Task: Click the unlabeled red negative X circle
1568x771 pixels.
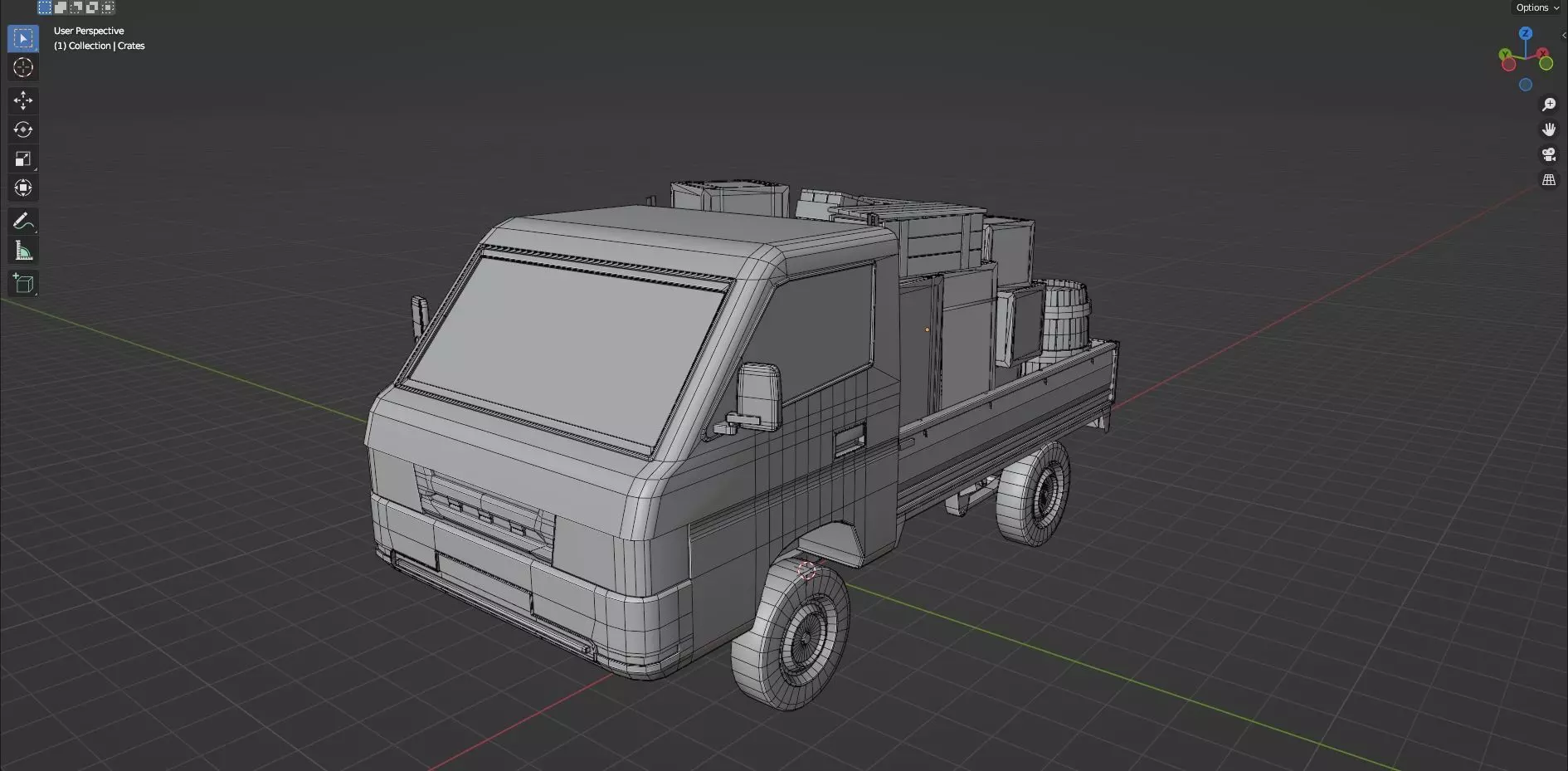Action: (1509, 65)
